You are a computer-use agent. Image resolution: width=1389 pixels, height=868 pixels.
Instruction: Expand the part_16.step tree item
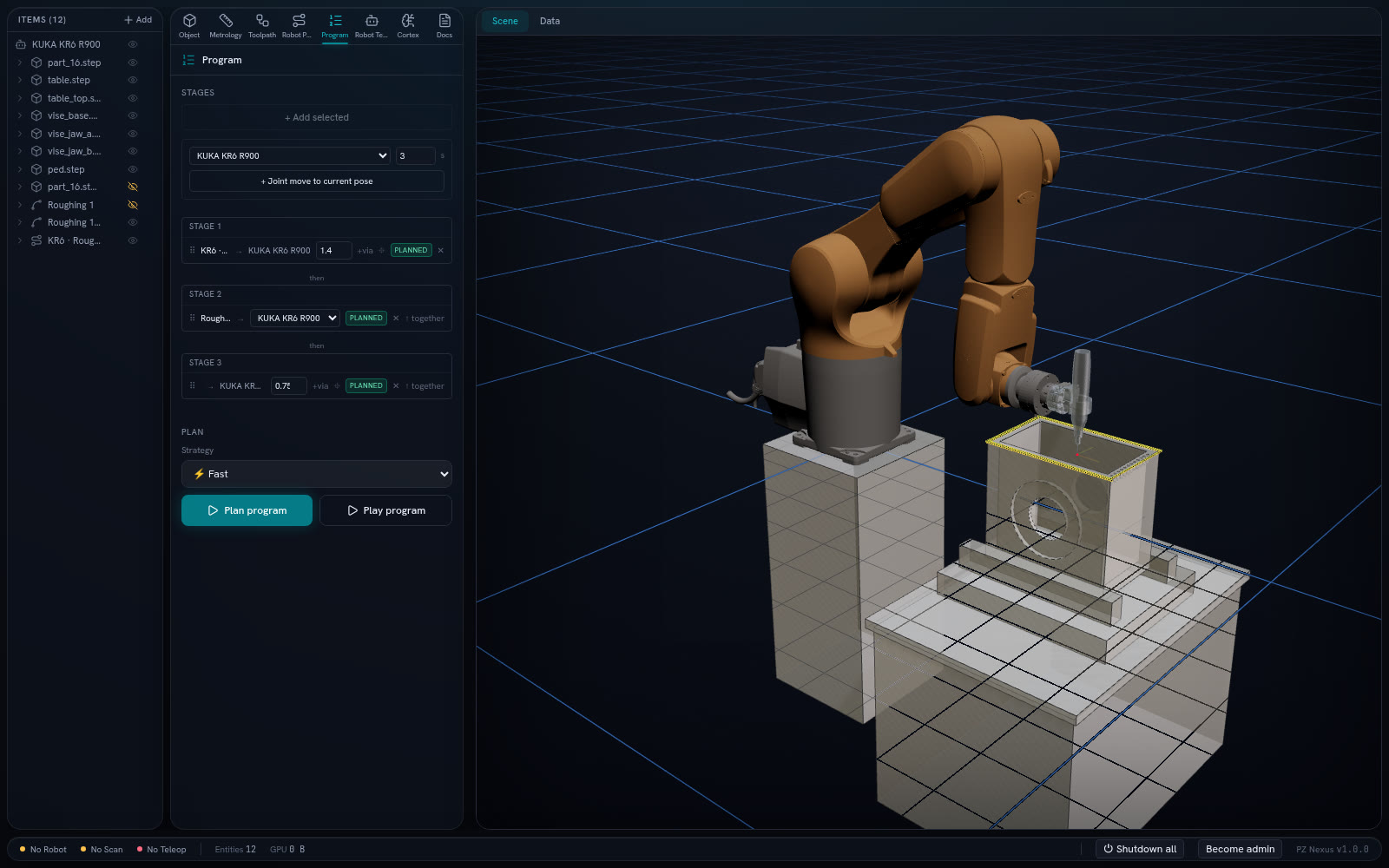(x=20, y=62)
